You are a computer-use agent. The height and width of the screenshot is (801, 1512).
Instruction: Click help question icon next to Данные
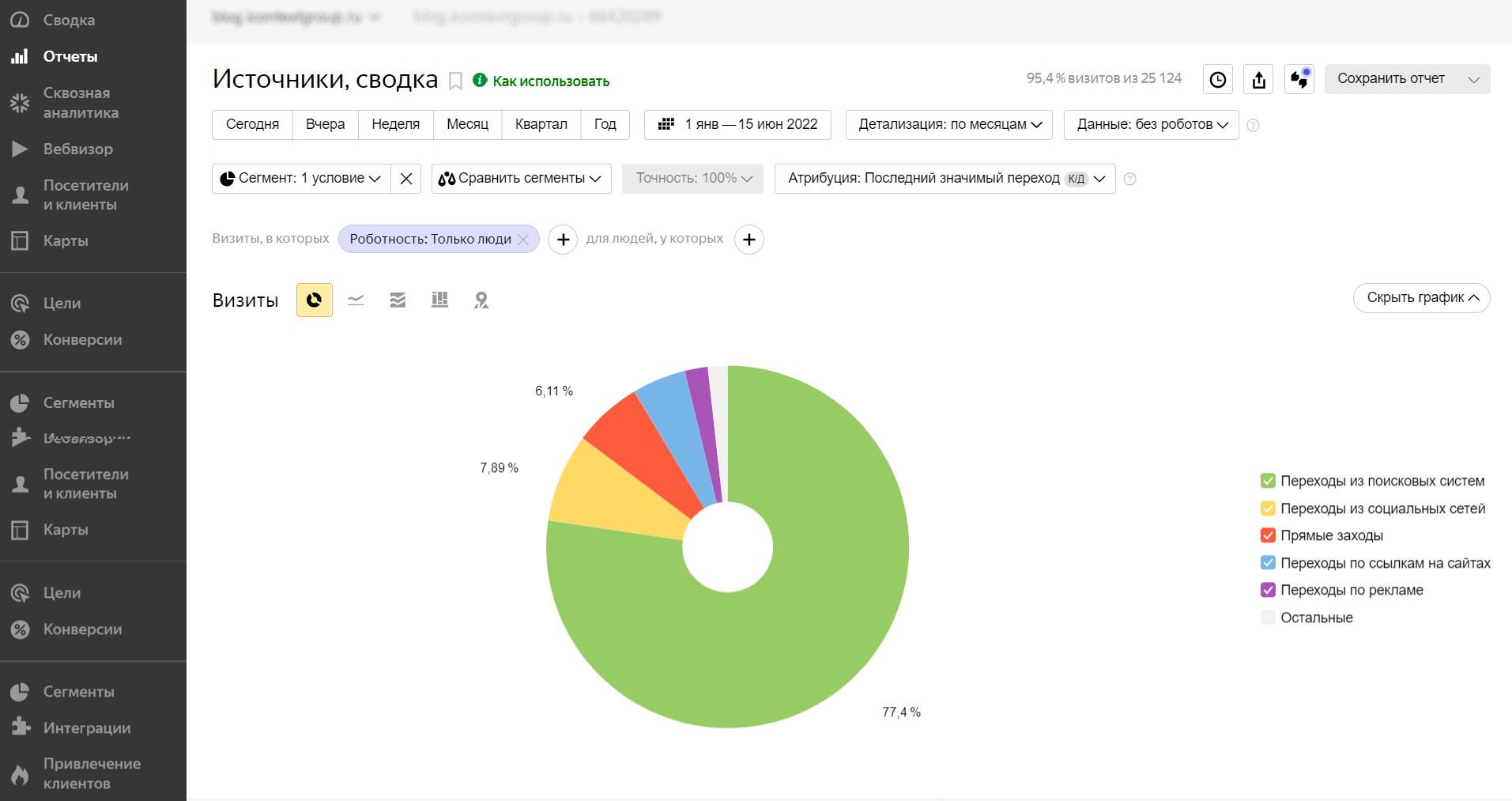[1253, 125]
